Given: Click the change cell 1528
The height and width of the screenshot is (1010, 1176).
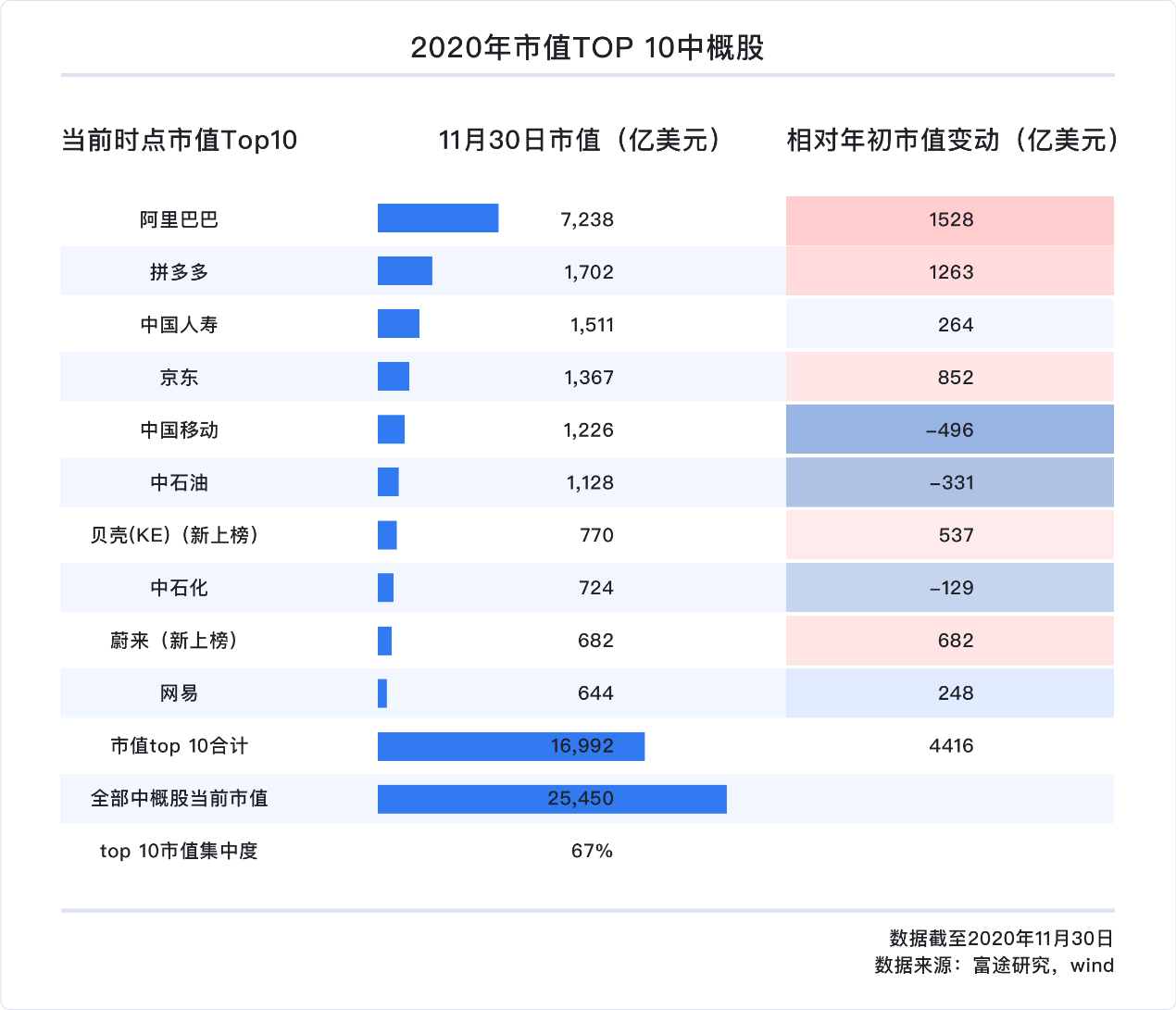Looking at the screenshot, I should tap(950, 220).
